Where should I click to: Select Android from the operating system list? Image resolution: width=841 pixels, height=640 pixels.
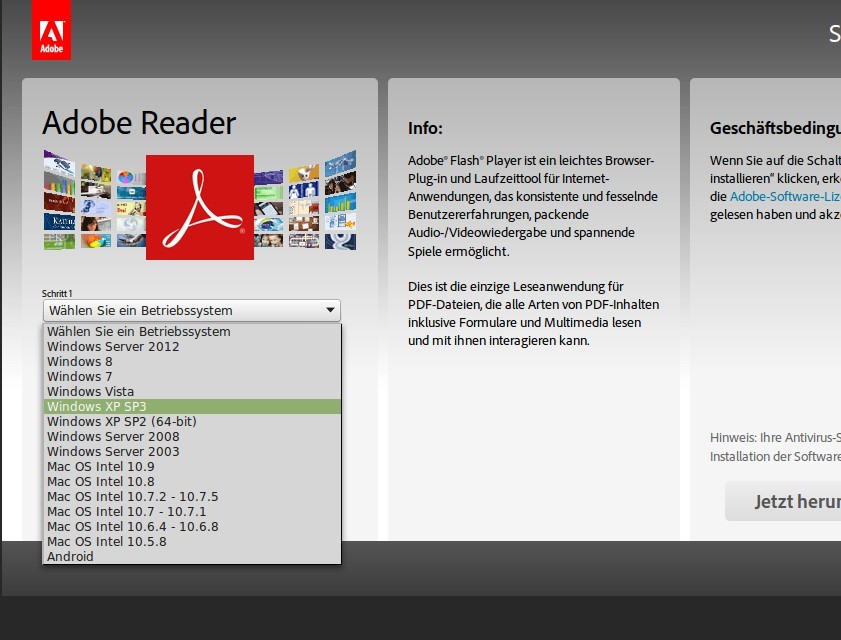tap(70, 557)
